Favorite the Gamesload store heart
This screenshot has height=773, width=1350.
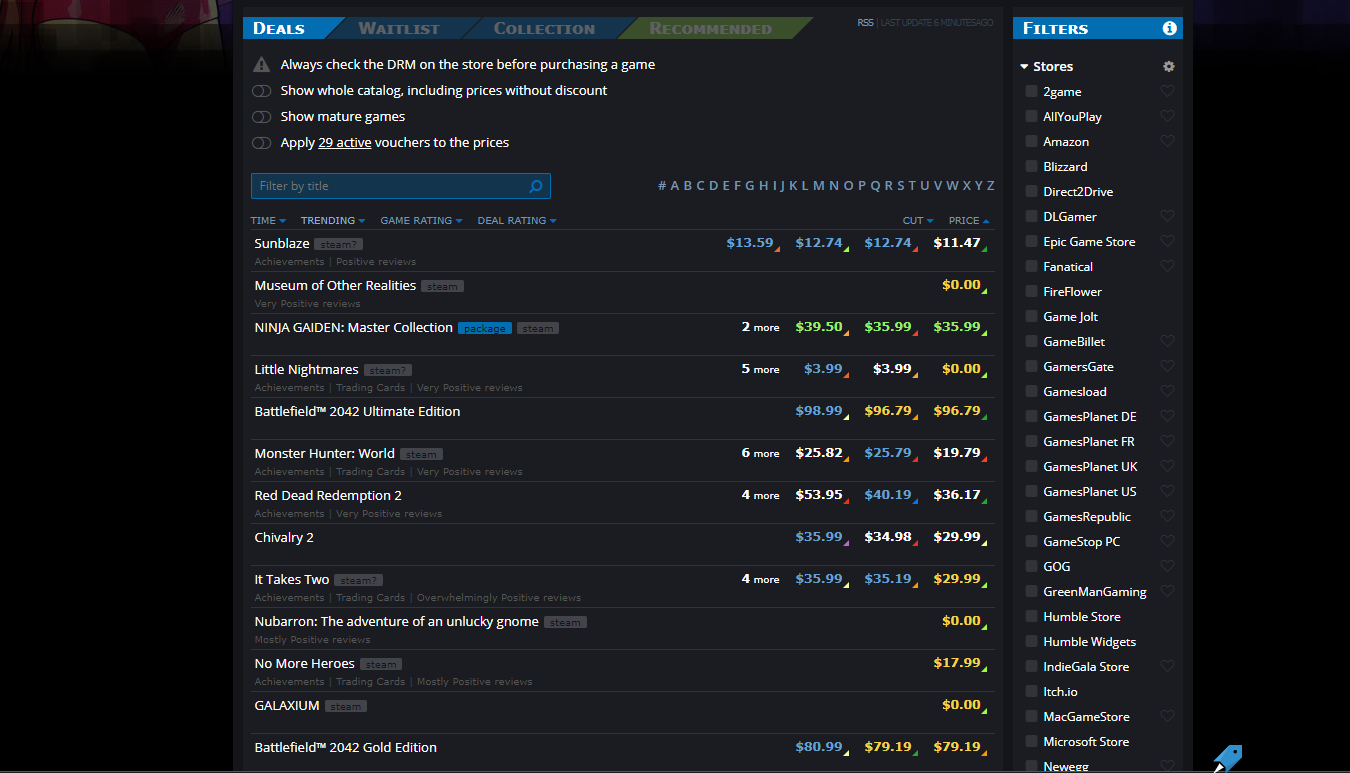click(1166, 391)
